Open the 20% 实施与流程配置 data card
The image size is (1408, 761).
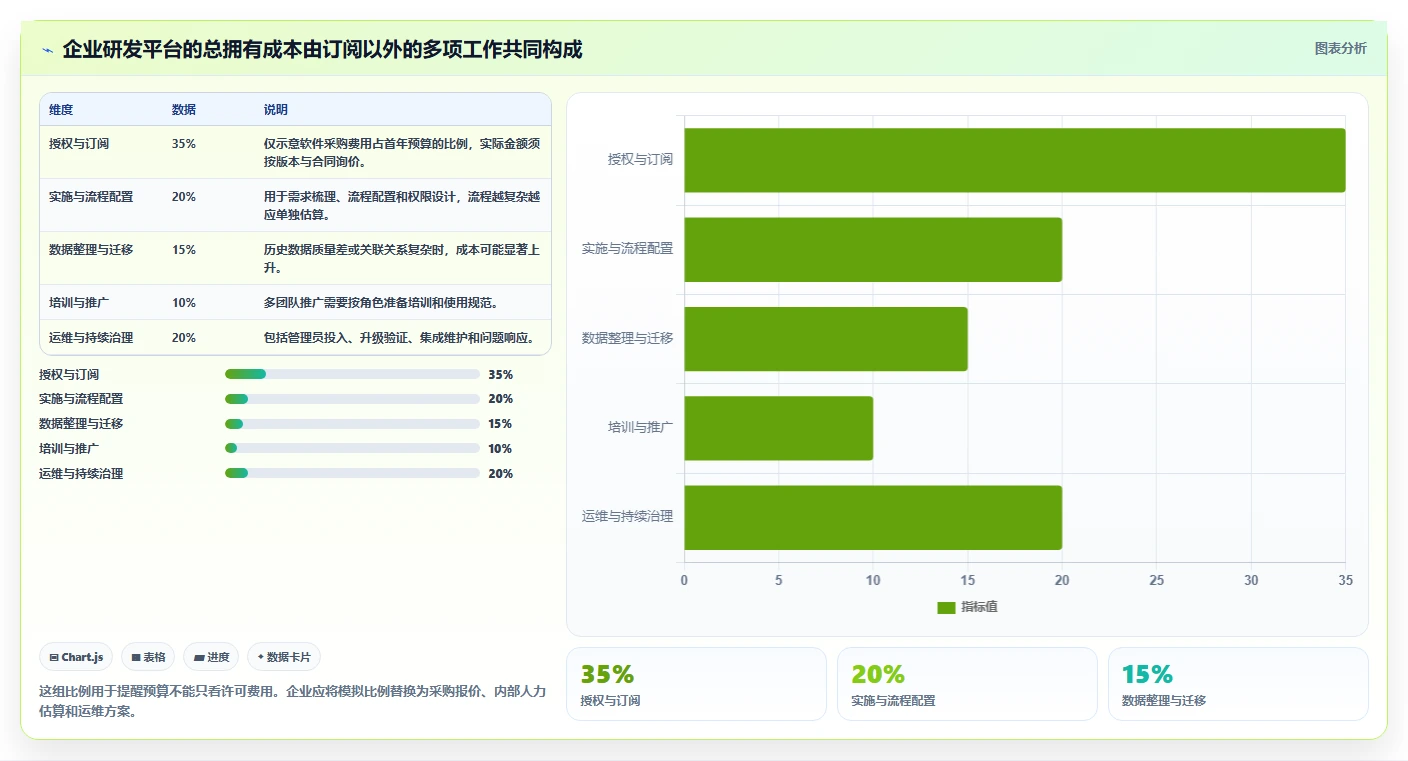coord(967,684)
